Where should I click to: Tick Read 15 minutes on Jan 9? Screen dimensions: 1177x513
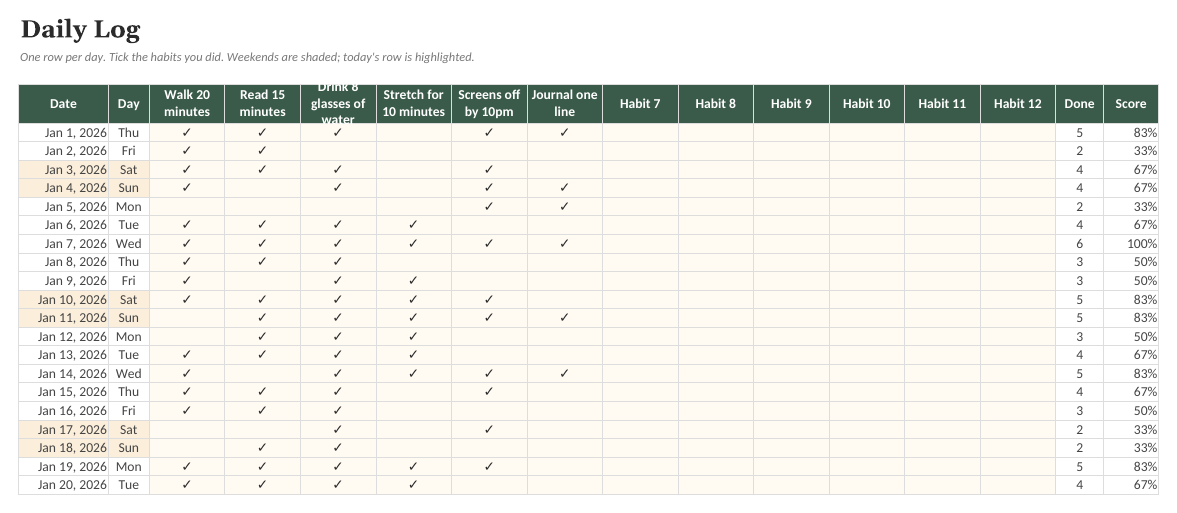point(262,281)
